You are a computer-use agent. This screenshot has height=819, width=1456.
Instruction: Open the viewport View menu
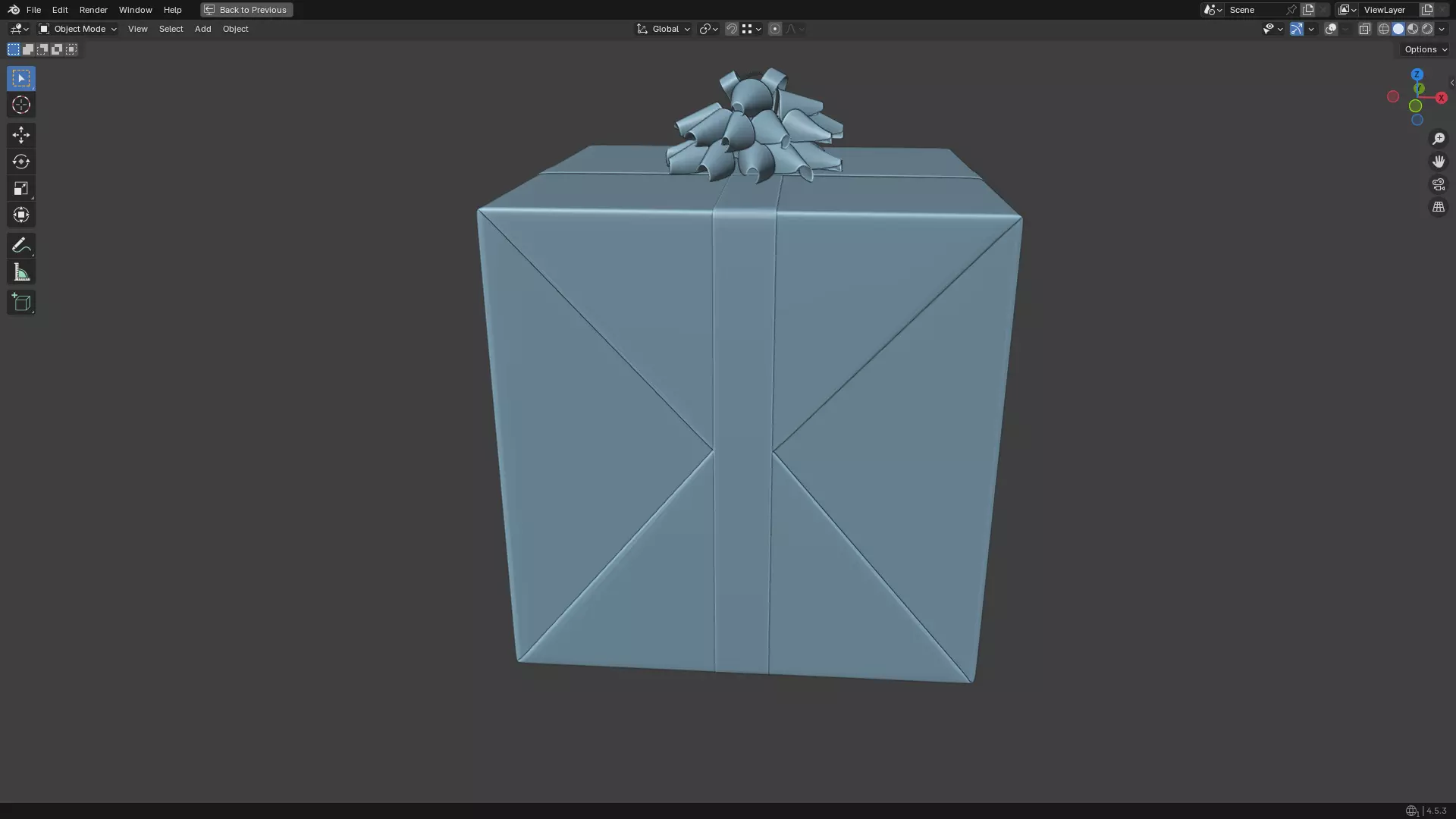pos(138,29)
